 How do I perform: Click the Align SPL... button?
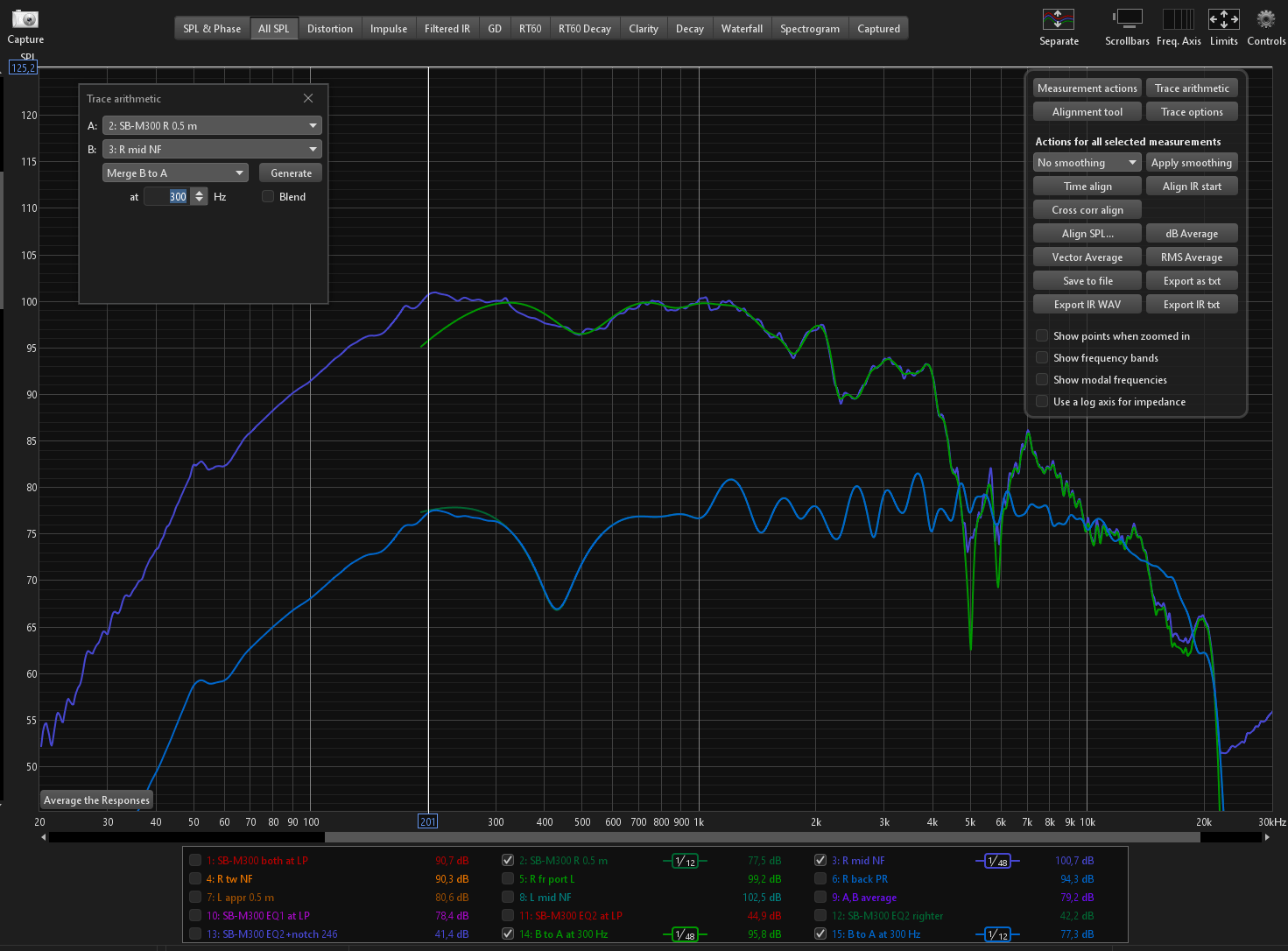[x=1087, y=233]
